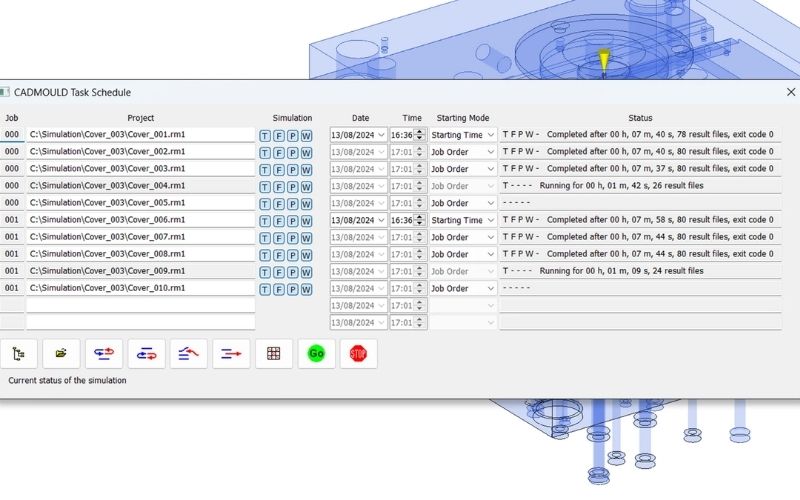Screen dimensions: 800x500
Task: Start simulations with green Go button
Action: pyautogui.click(x=316, y=354)
